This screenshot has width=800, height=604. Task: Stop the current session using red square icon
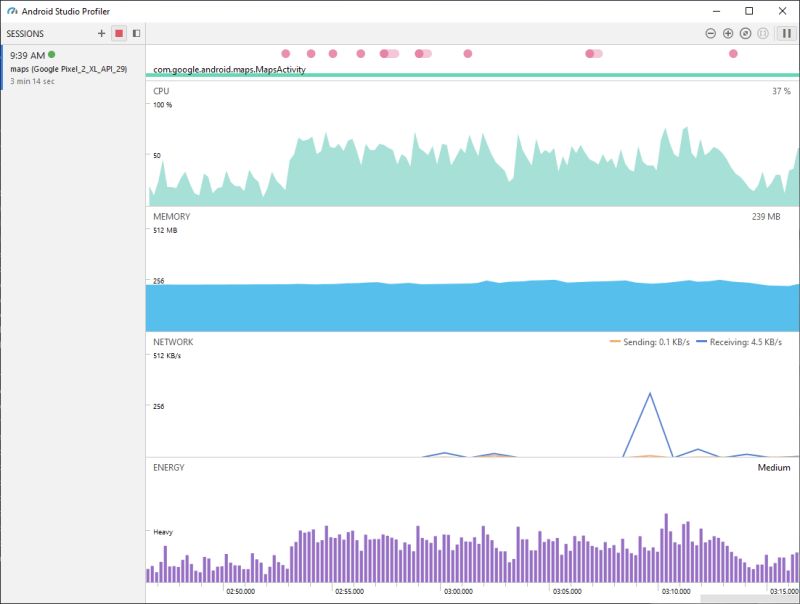[x=119, y=33]
